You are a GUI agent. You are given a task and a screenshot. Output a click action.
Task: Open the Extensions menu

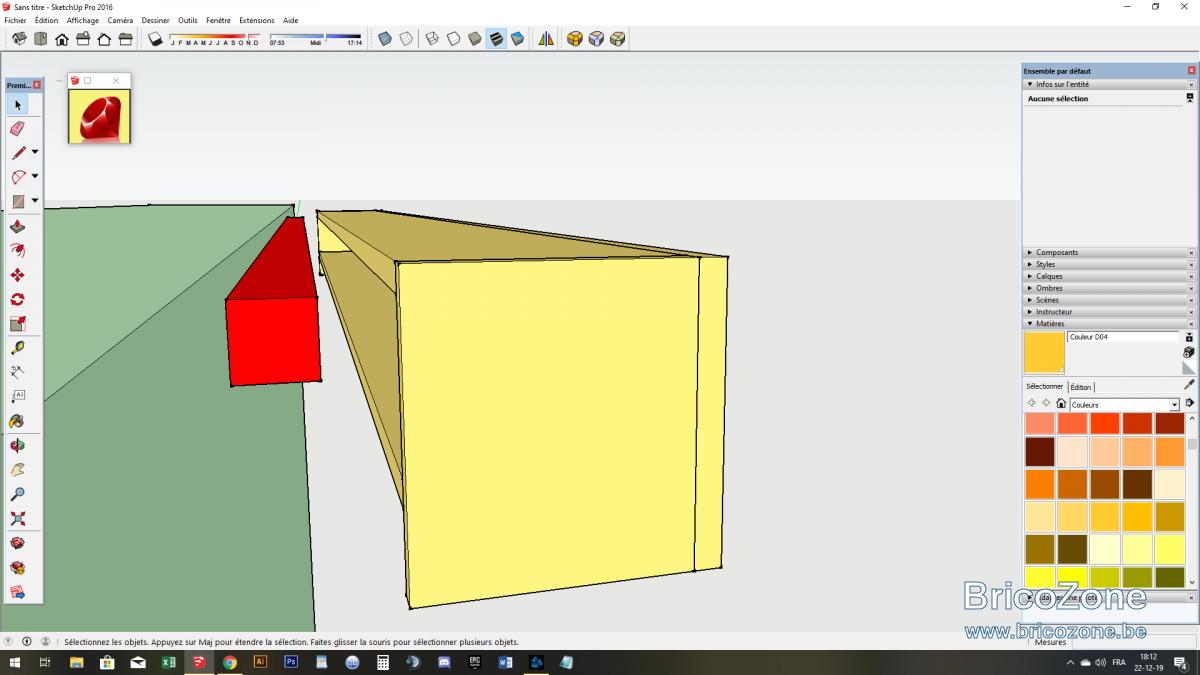256,20
